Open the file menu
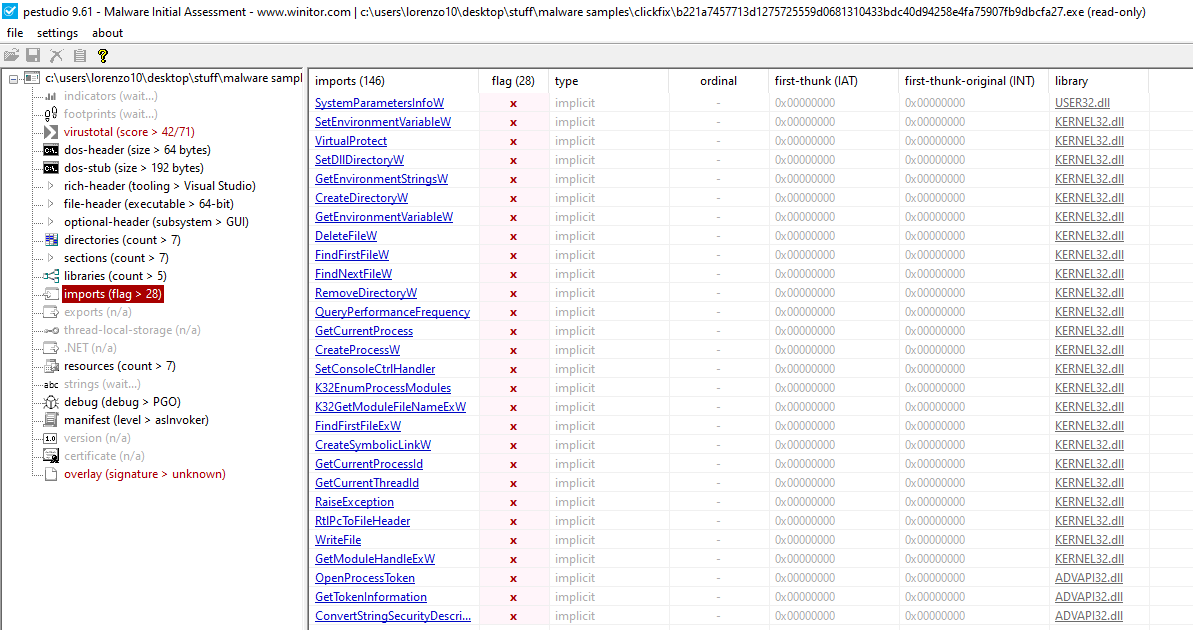The image size is (1193, 630). pos(15,33)
